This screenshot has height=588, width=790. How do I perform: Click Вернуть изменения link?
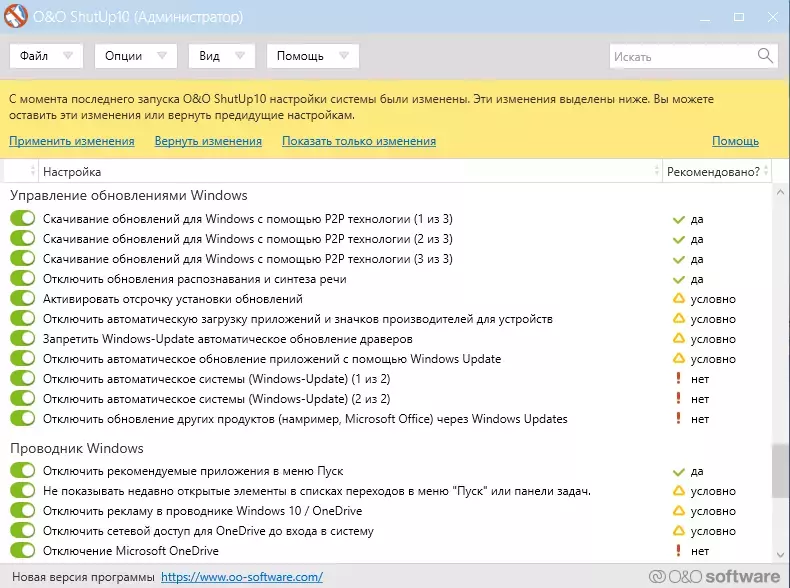pos(208,141)
